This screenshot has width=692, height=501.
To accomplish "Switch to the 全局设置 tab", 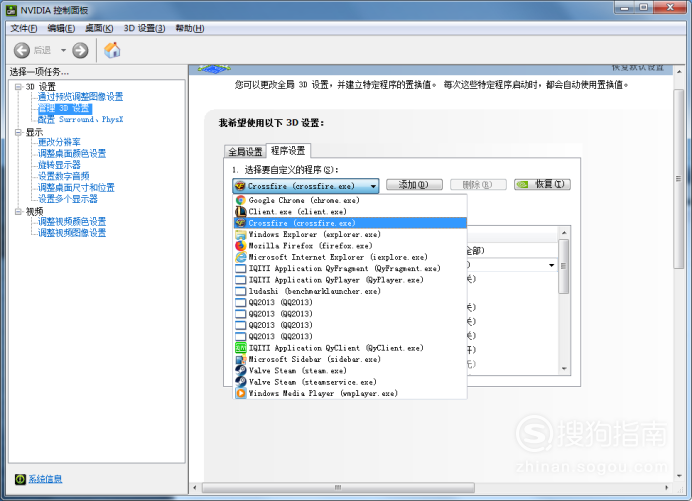I will pyautogui.click(x=245, y=152).
